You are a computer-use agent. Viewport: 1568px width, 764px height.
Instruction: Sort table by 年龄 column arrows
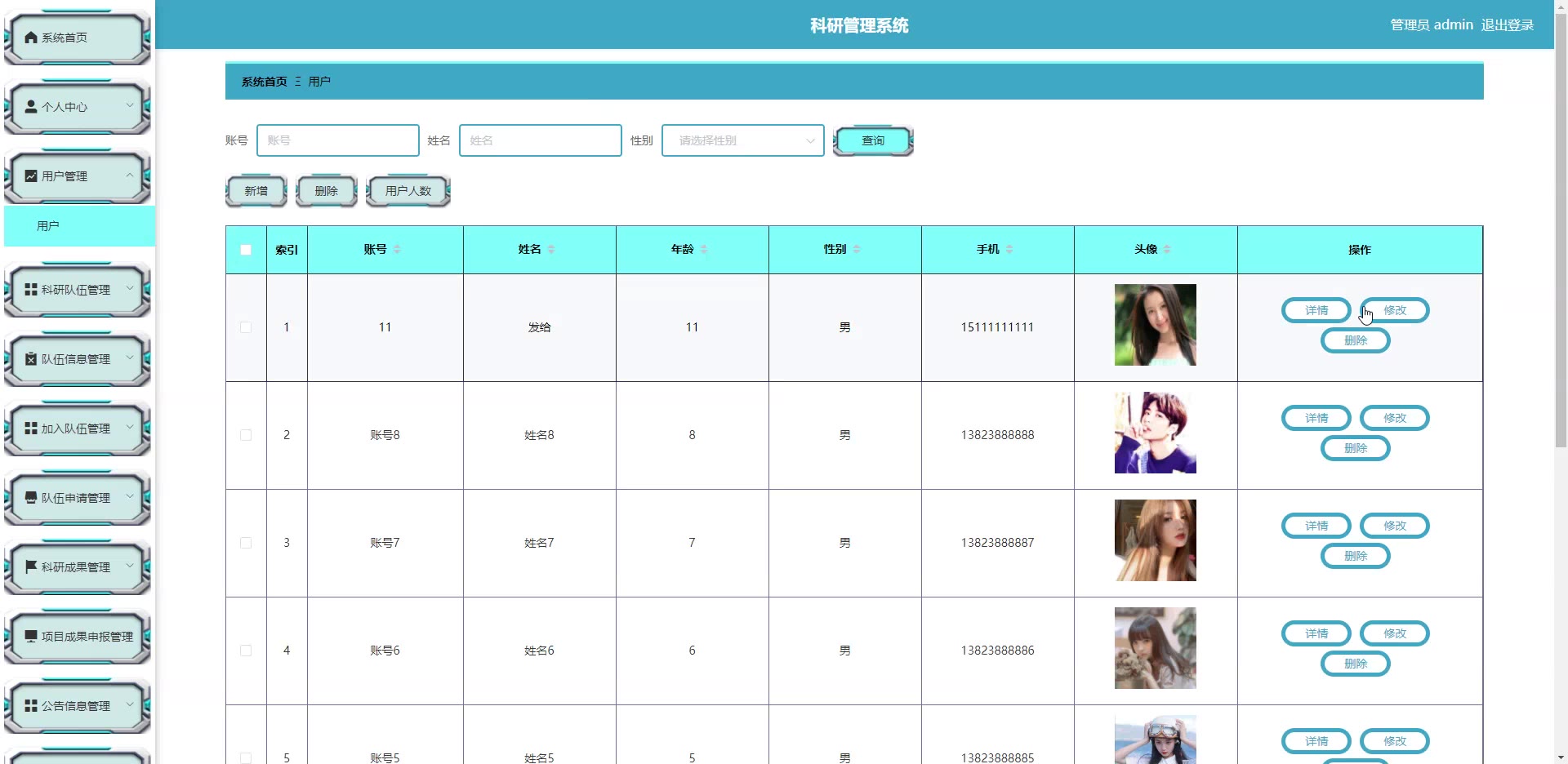point(704,250)
